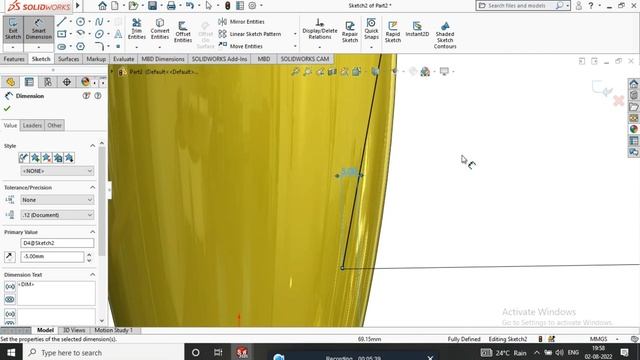Toggle Instant2D mode
Image resolution: width=640 pixels, height=360 pixels.
click(x=417, y=29)
